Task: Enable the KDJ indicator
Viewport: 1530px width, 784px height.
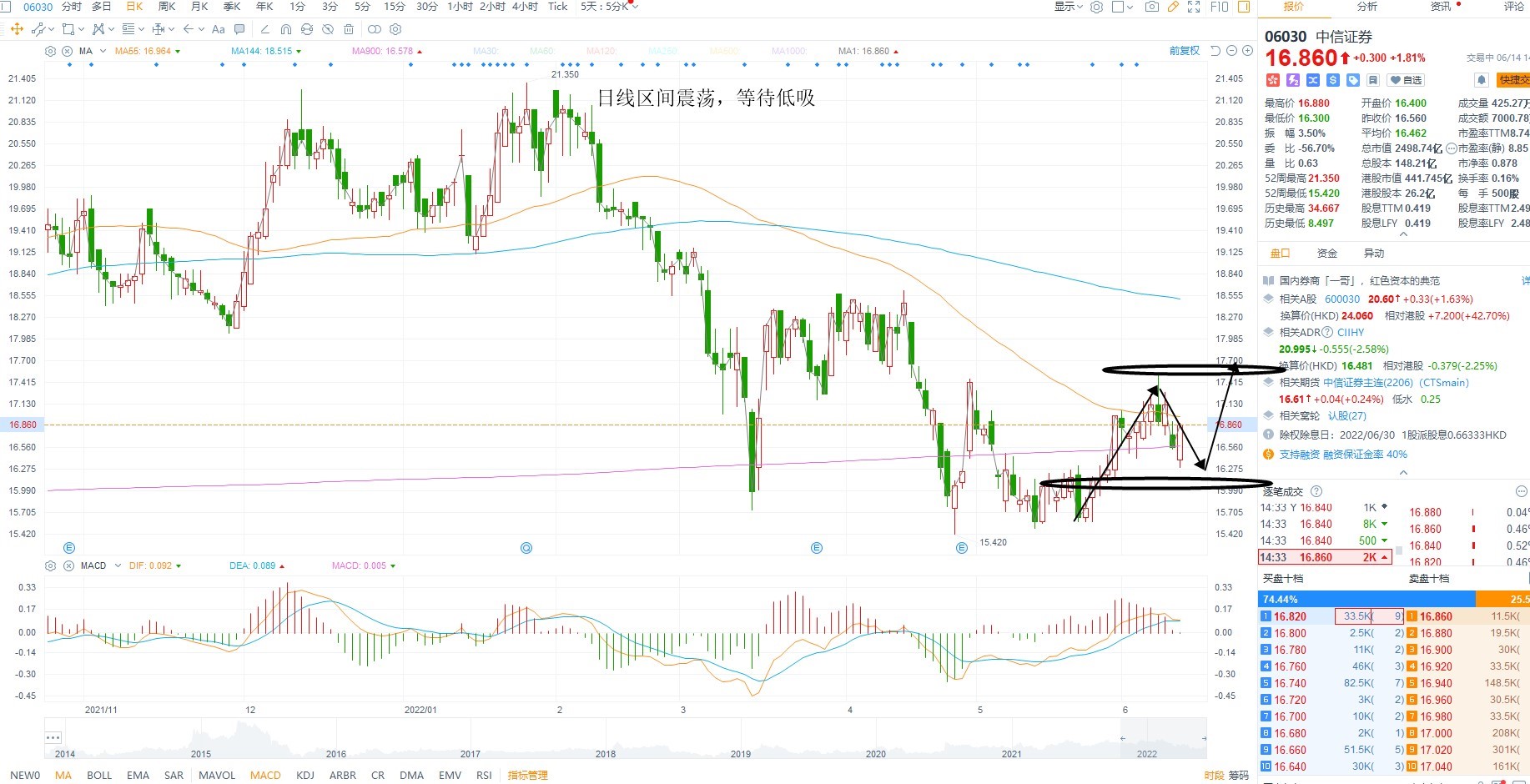Action: (x=305, y=775)
